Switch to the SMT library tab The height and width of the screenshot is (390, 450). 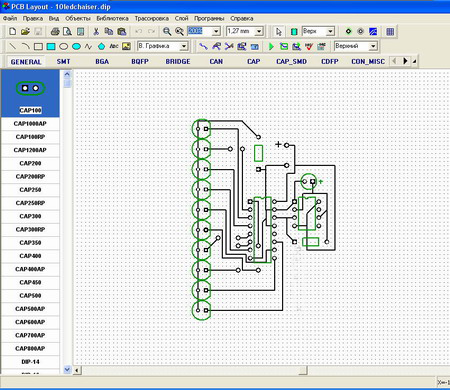(x=63, y=62)
